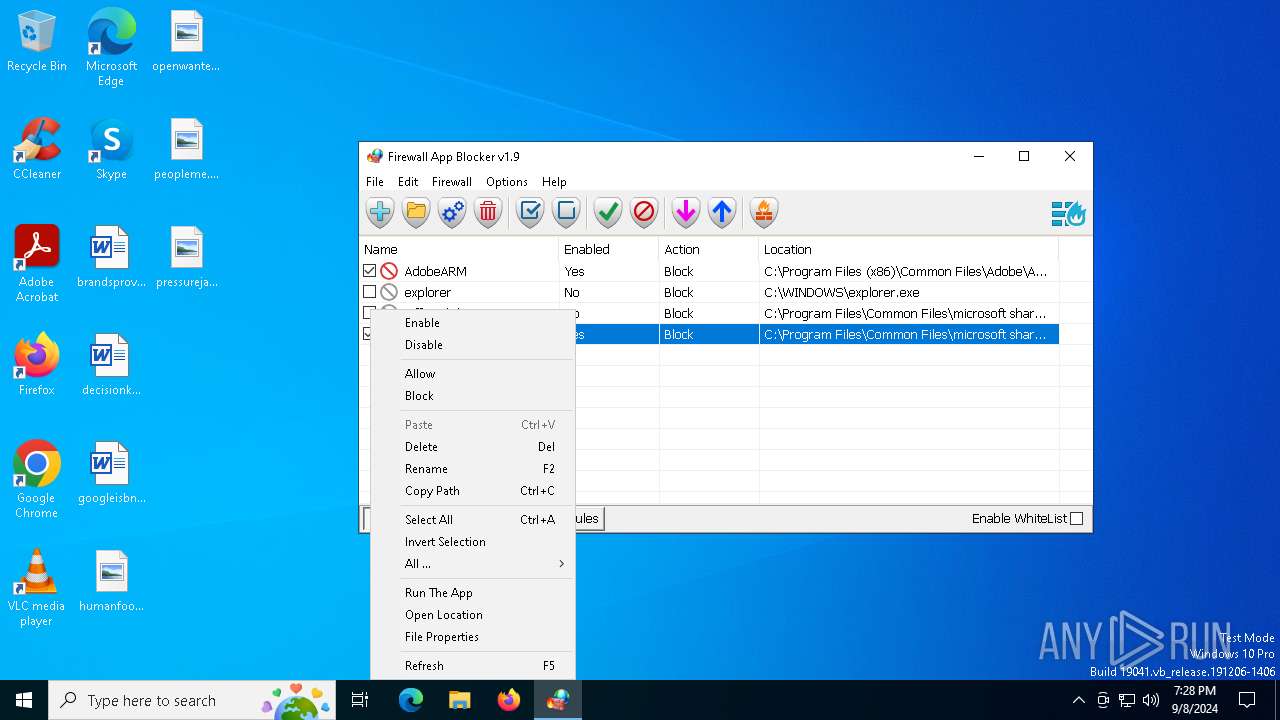The image size is (1280, 720).
Task: Click the empty-box Disable toolbar icon
Action: (x=566, y=212)
